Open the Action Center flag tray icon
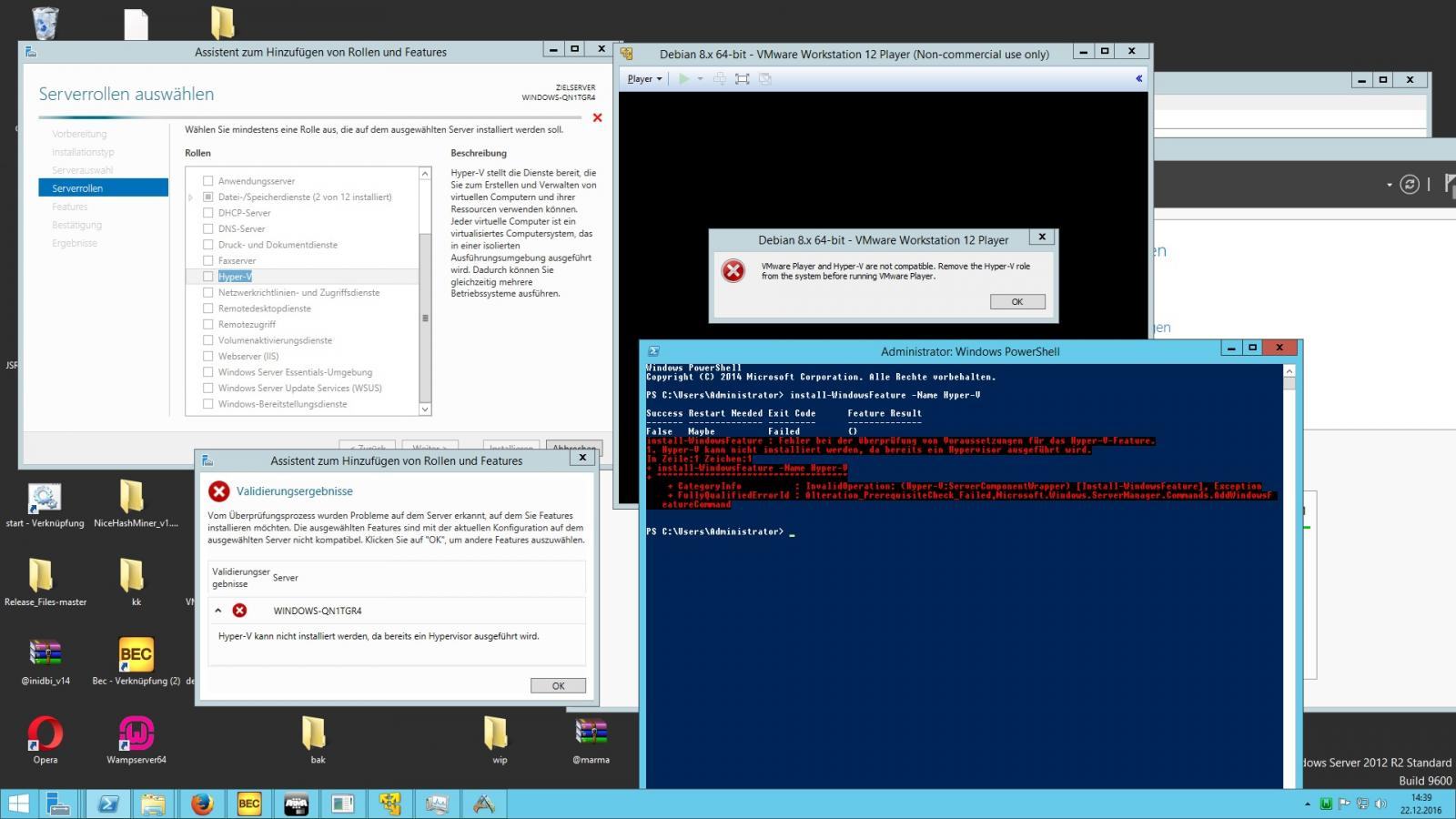 1344,804
